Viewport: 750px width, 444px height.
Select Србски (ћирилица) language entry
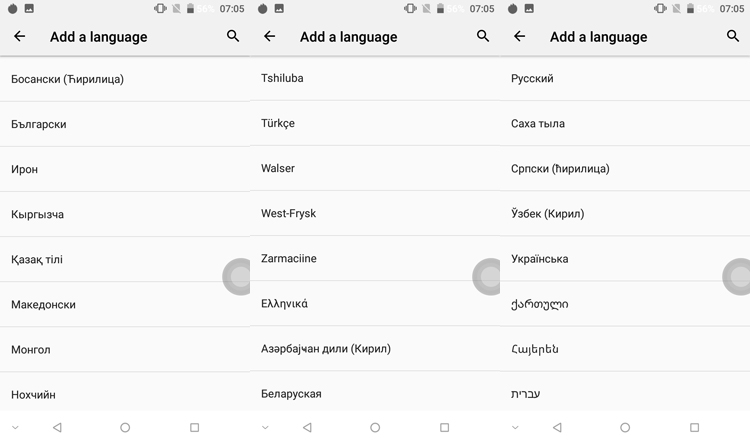[625, 168]
